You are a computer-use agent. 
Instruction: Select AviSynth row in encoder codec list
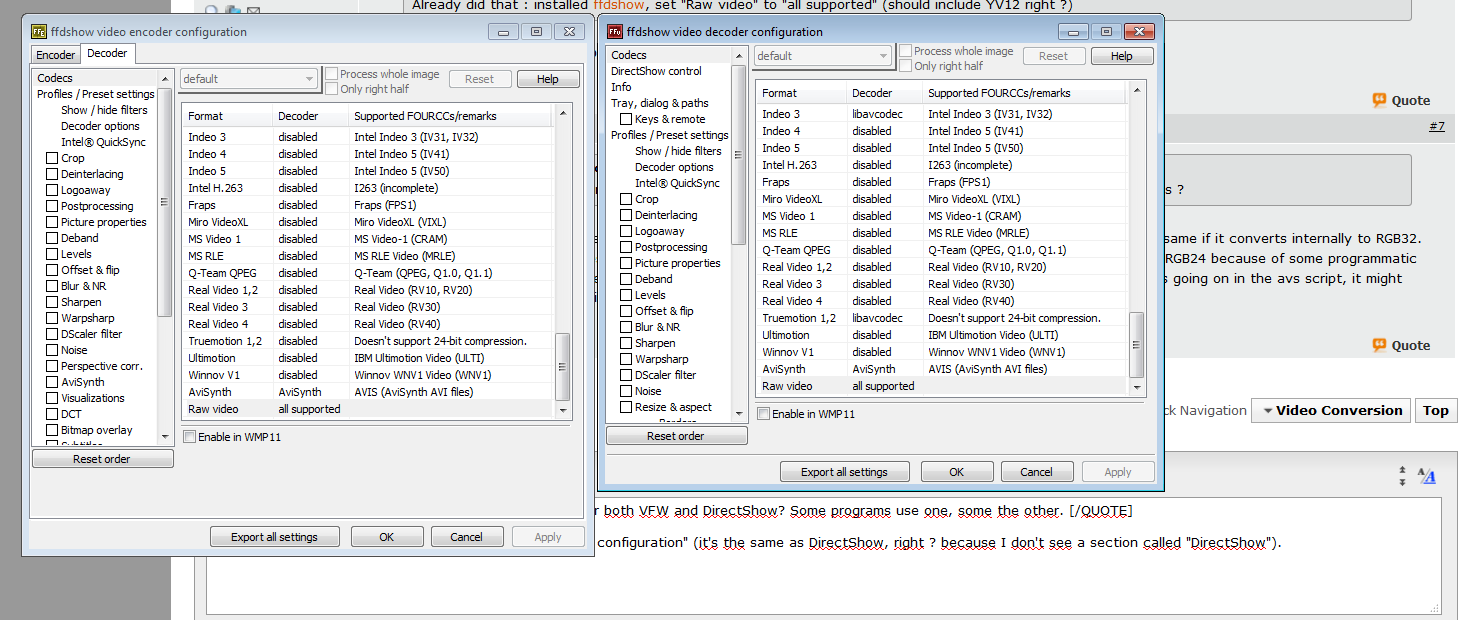point(368,392)
